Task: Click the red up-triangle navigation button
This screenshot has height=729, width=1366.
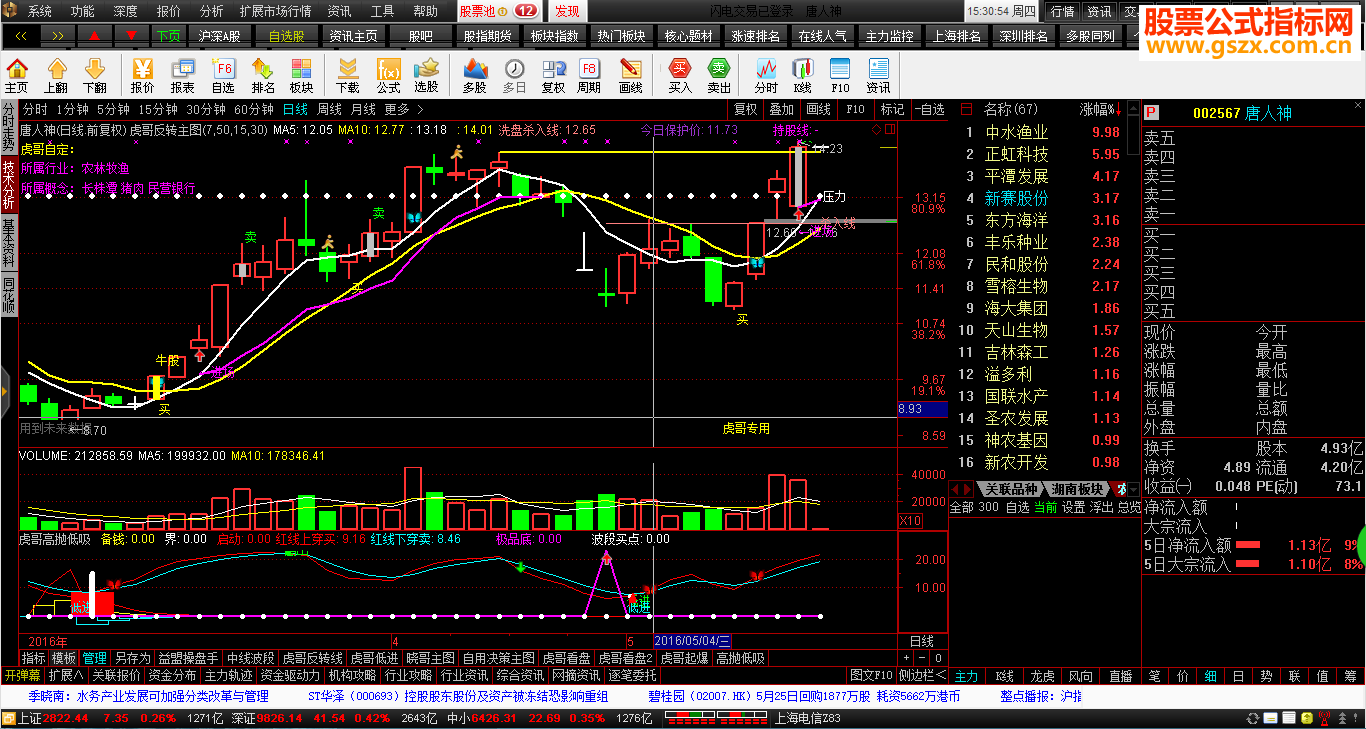Action: point(95,35)
